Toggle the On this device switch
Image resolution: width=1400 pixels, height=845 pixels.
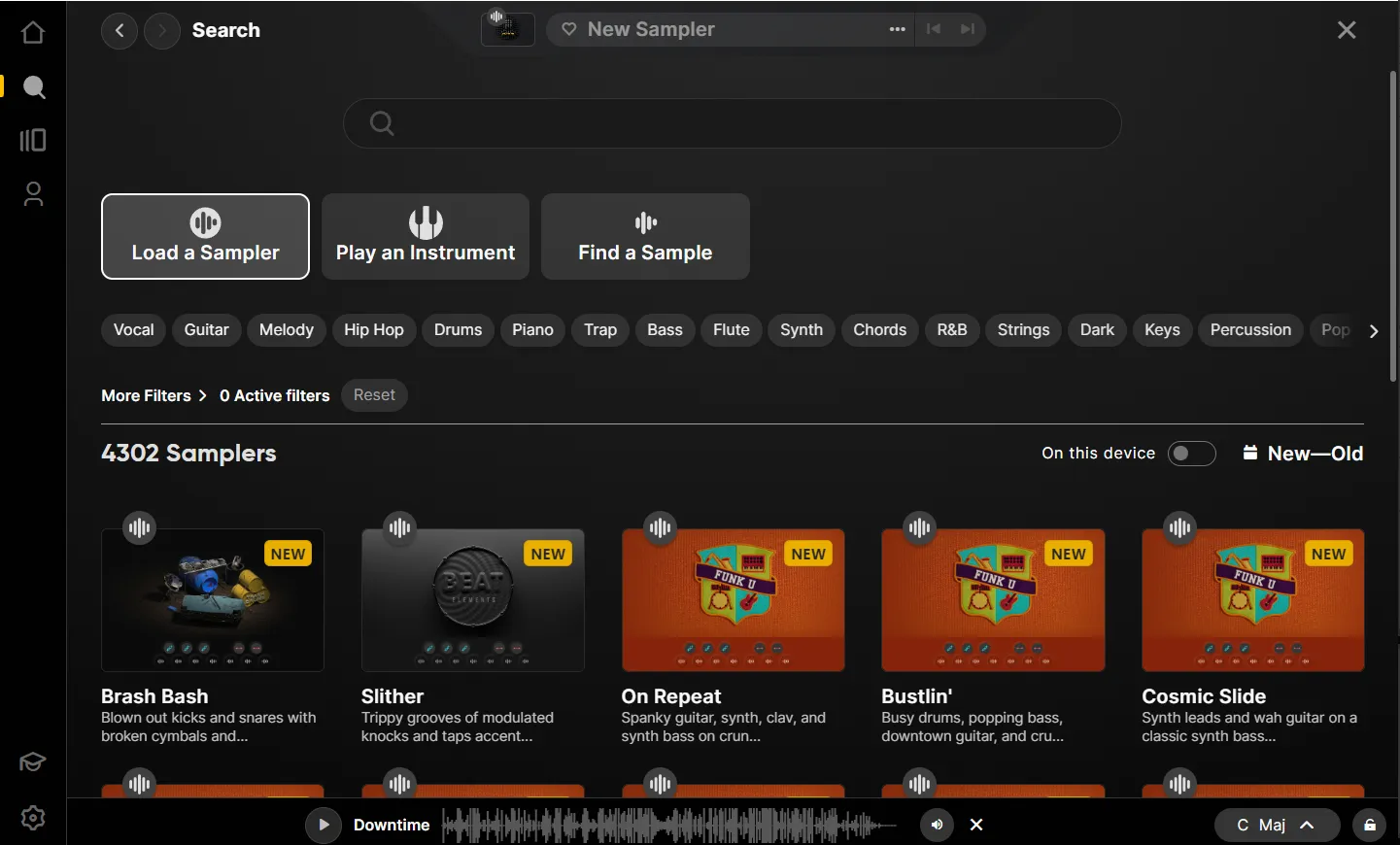click(1191, 454)
